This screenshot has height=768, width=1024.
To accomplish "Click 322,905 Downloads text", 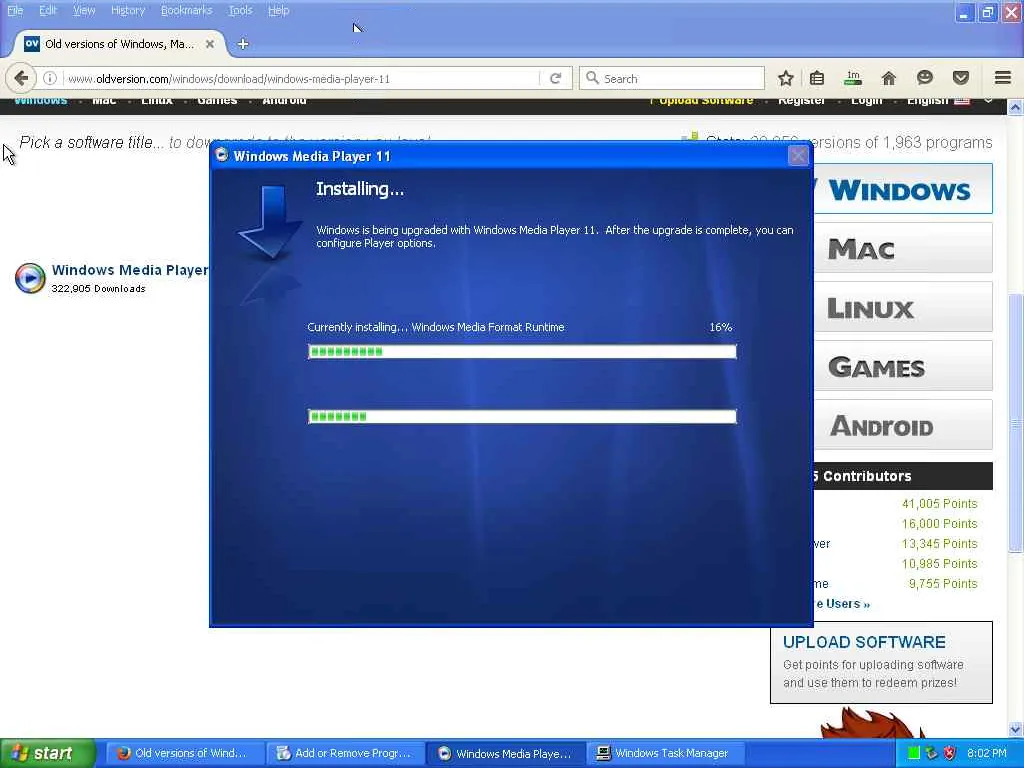I will pyautogui.click(x=98, y=289).
